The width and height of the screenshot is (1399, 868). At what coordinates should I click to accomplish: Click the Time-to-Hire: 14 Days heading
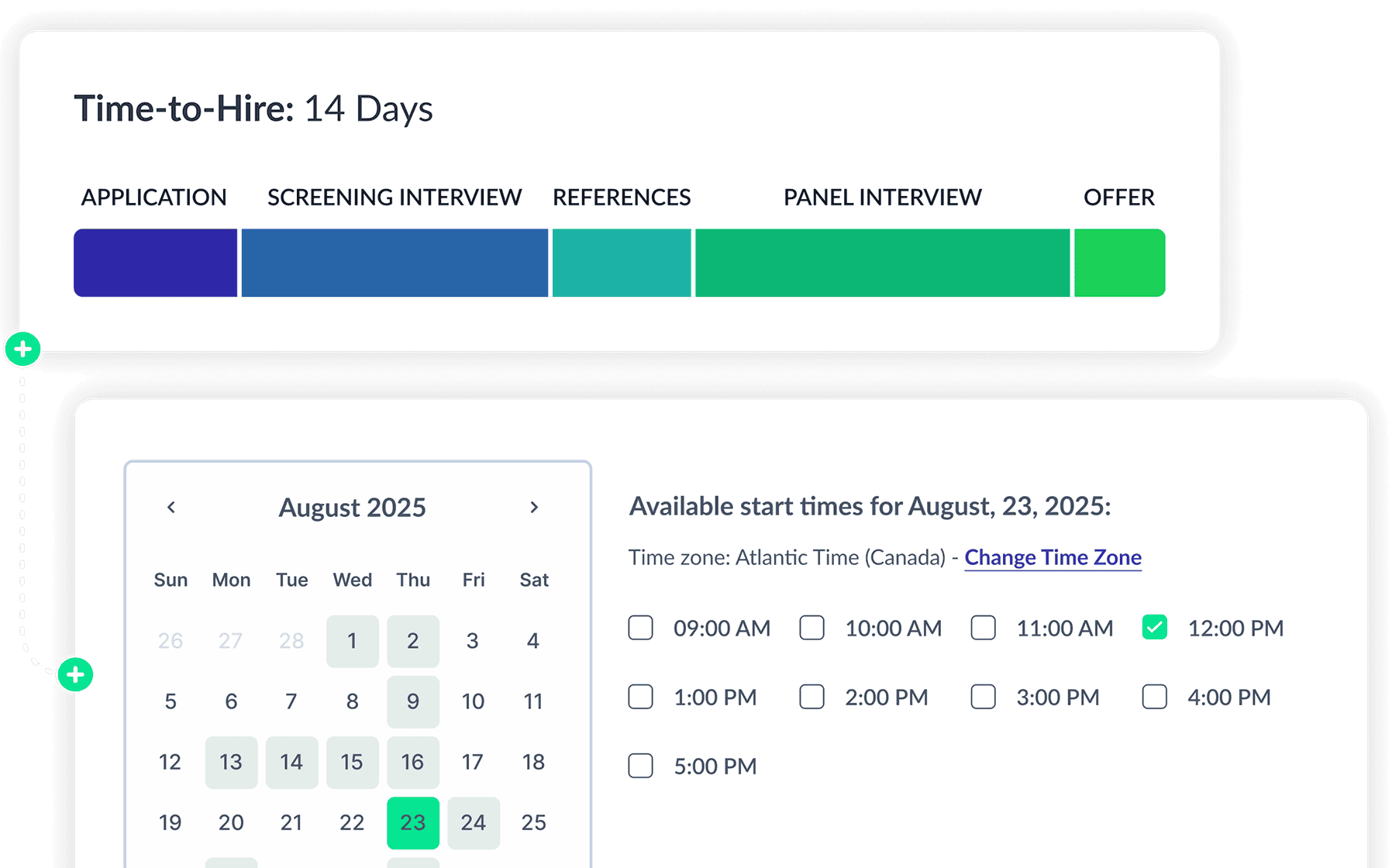tap(253, 108)
